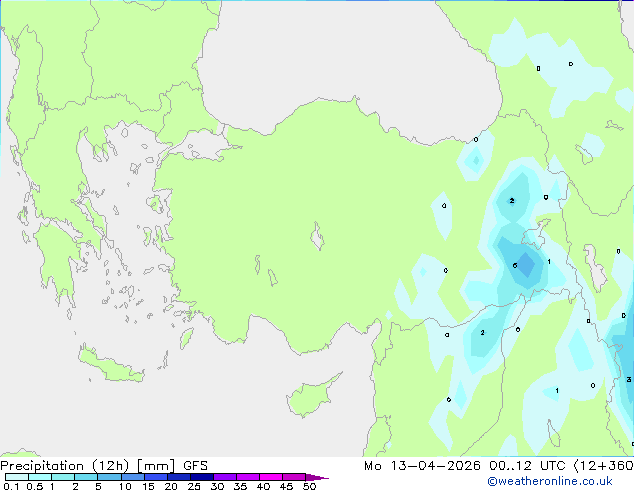Click the legend label '50'
Screen dimensions: 634x490
coord(310,486)
